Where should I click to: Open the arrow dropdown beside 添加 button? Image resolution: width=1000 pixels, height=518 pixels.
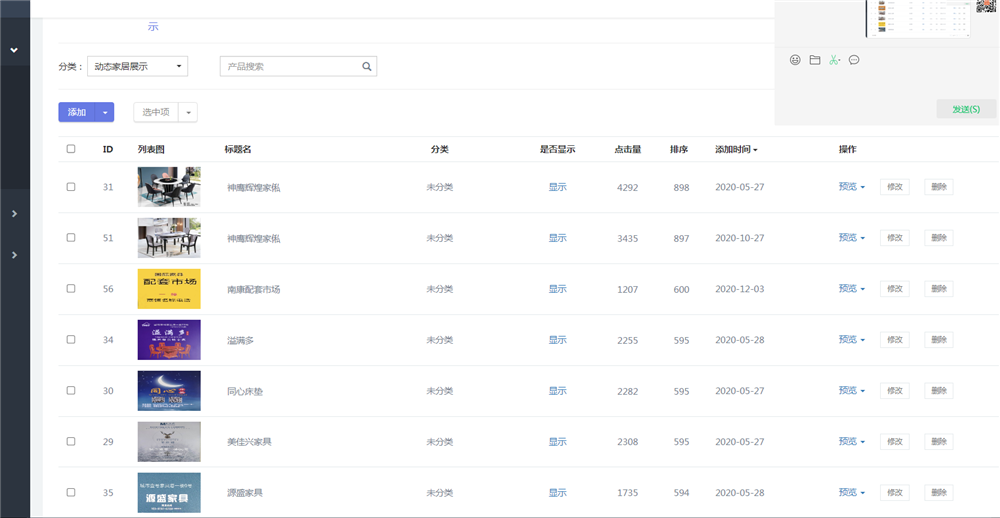(x=105, y=113)
